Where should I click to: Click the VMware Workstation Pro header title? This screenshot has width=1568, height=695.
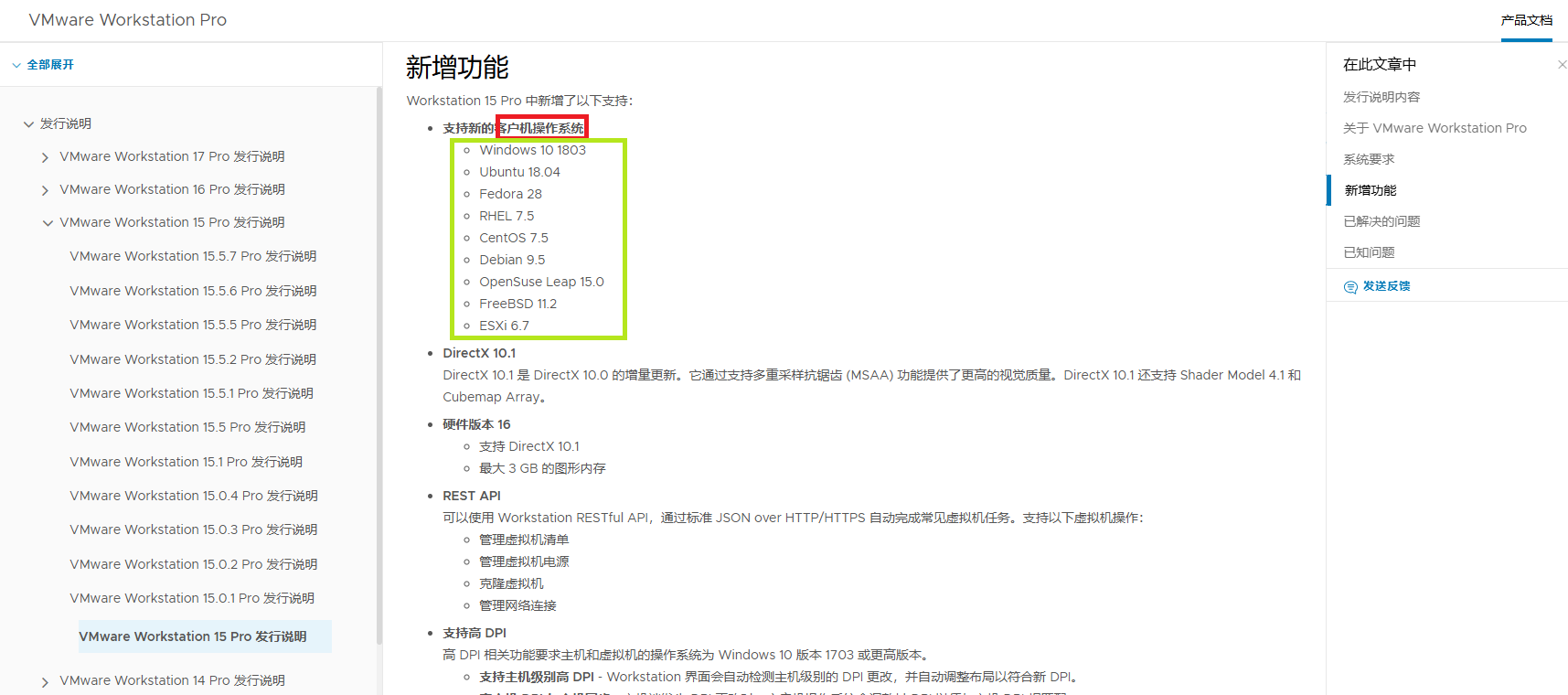128,20
